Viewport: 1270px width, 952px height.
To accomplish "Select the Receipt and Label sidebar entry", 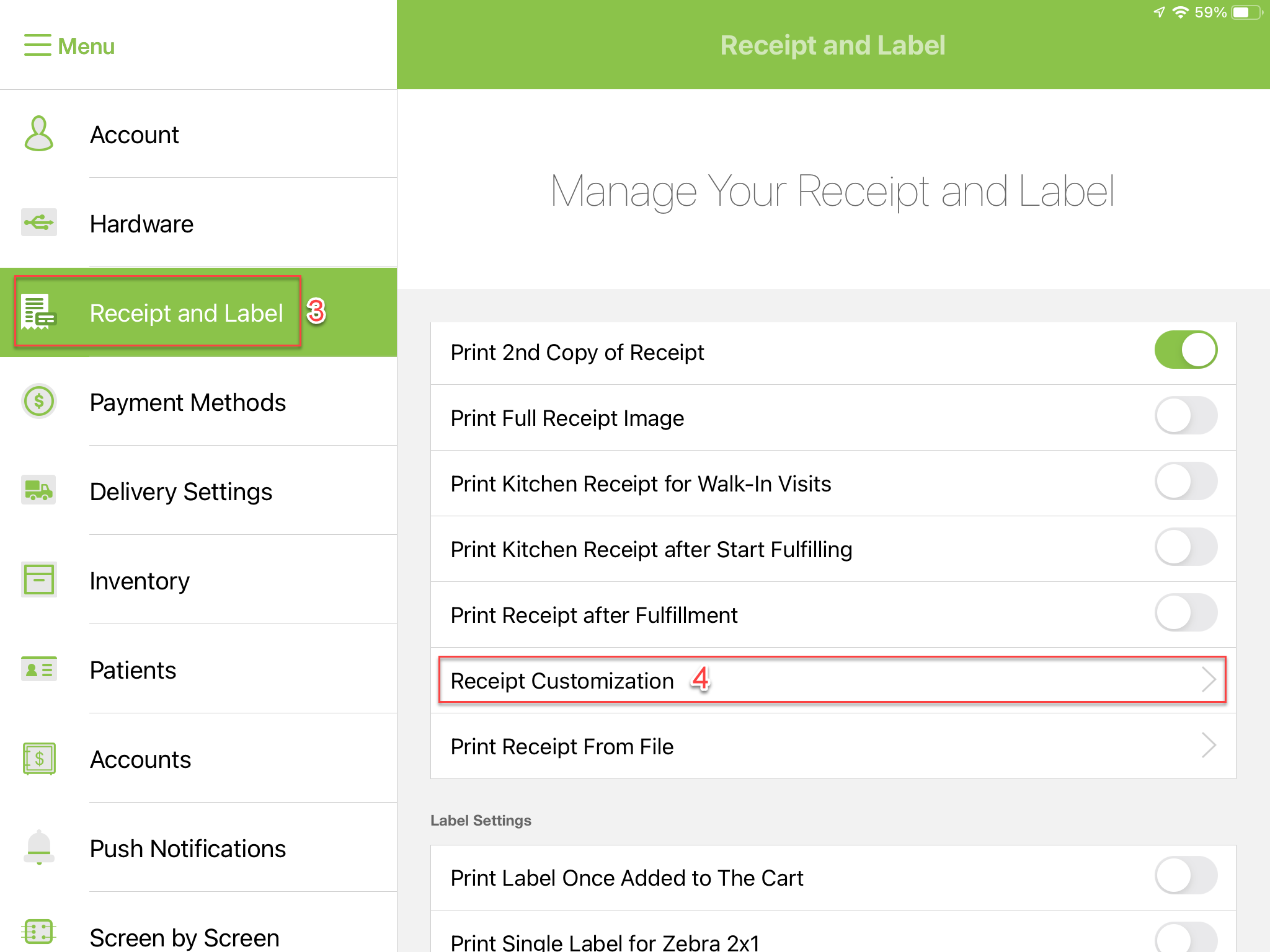I will pos(186,313).
